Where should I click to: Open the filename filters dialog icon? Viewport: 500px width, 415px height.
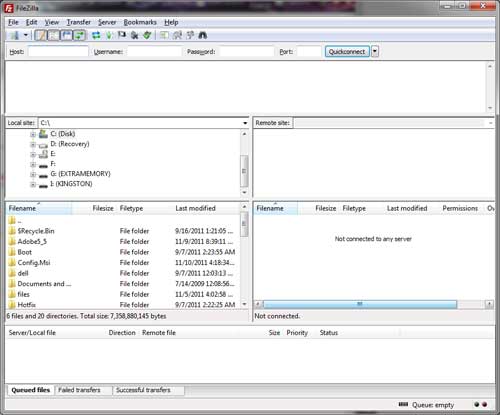164,35
